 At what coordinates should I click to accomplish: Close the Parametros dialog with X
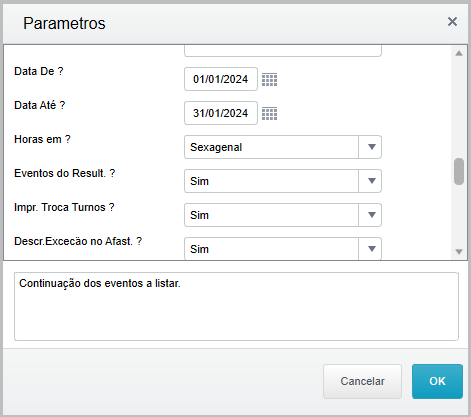tap(452, 22)
